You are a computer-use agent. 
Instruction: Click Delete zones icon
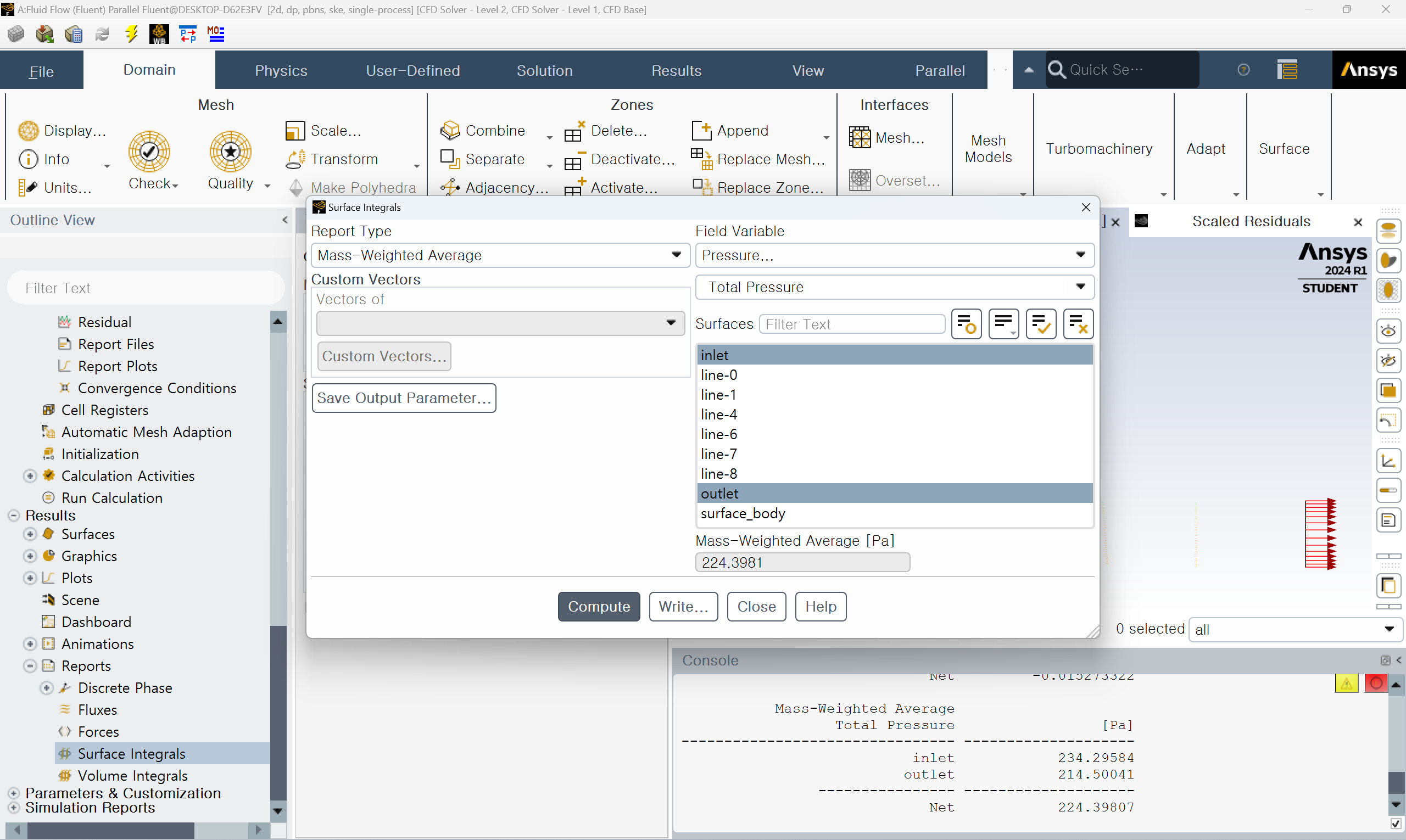pos(574,131)
